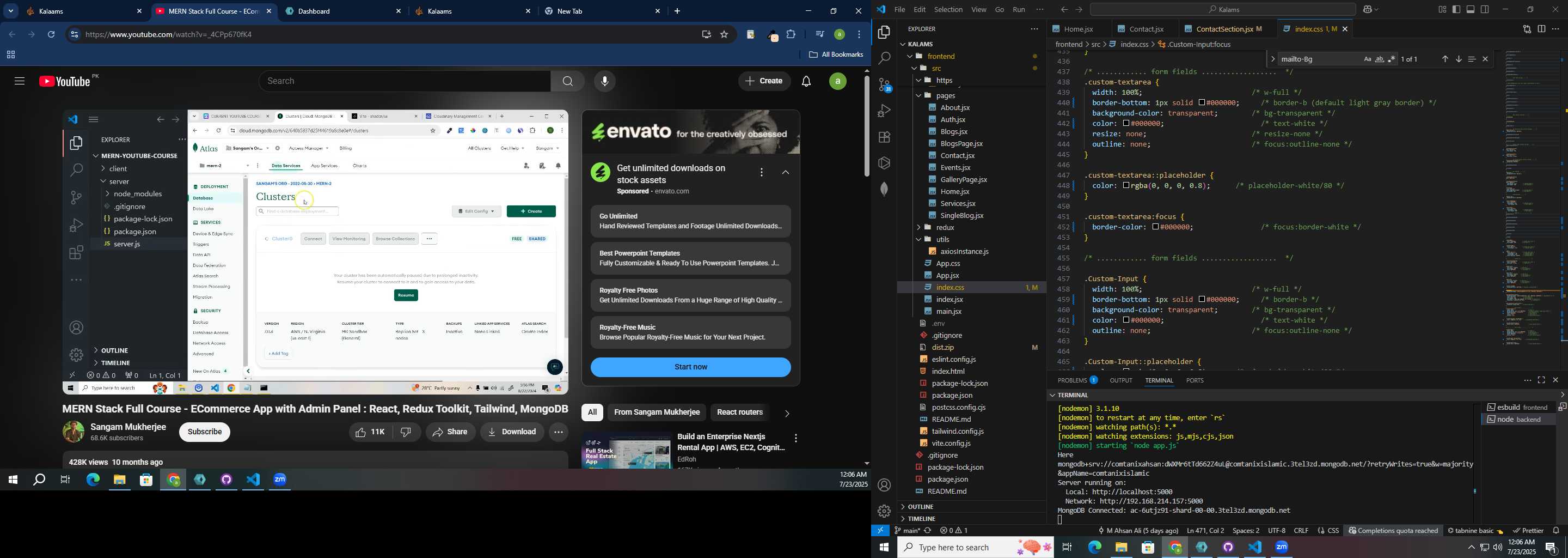Click the YouTube voice search microphone
This screenshot has height=558, width=1568.
pyautogui.click(x=604, y=82)
